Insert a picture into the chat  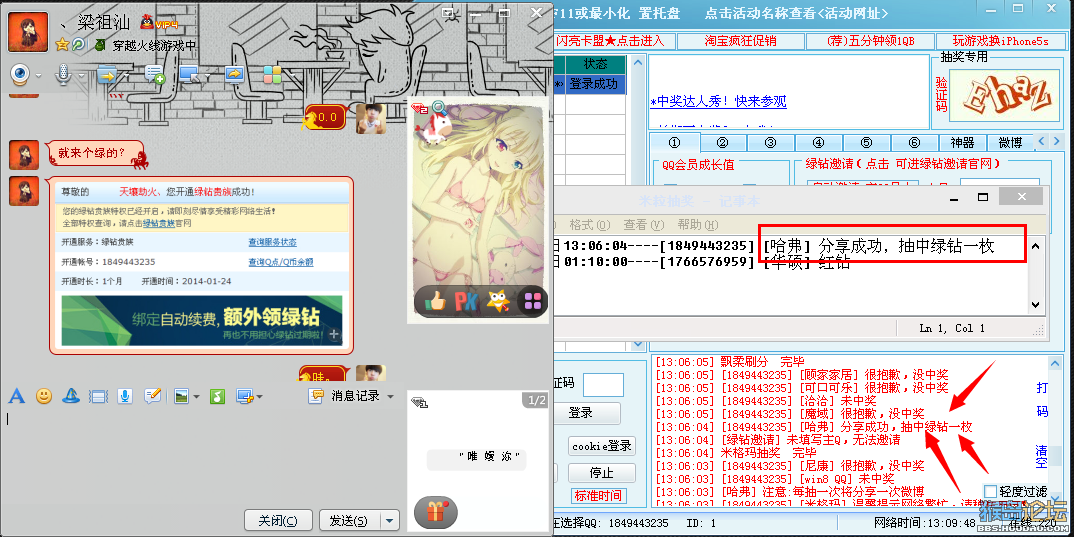click(182, 396)
